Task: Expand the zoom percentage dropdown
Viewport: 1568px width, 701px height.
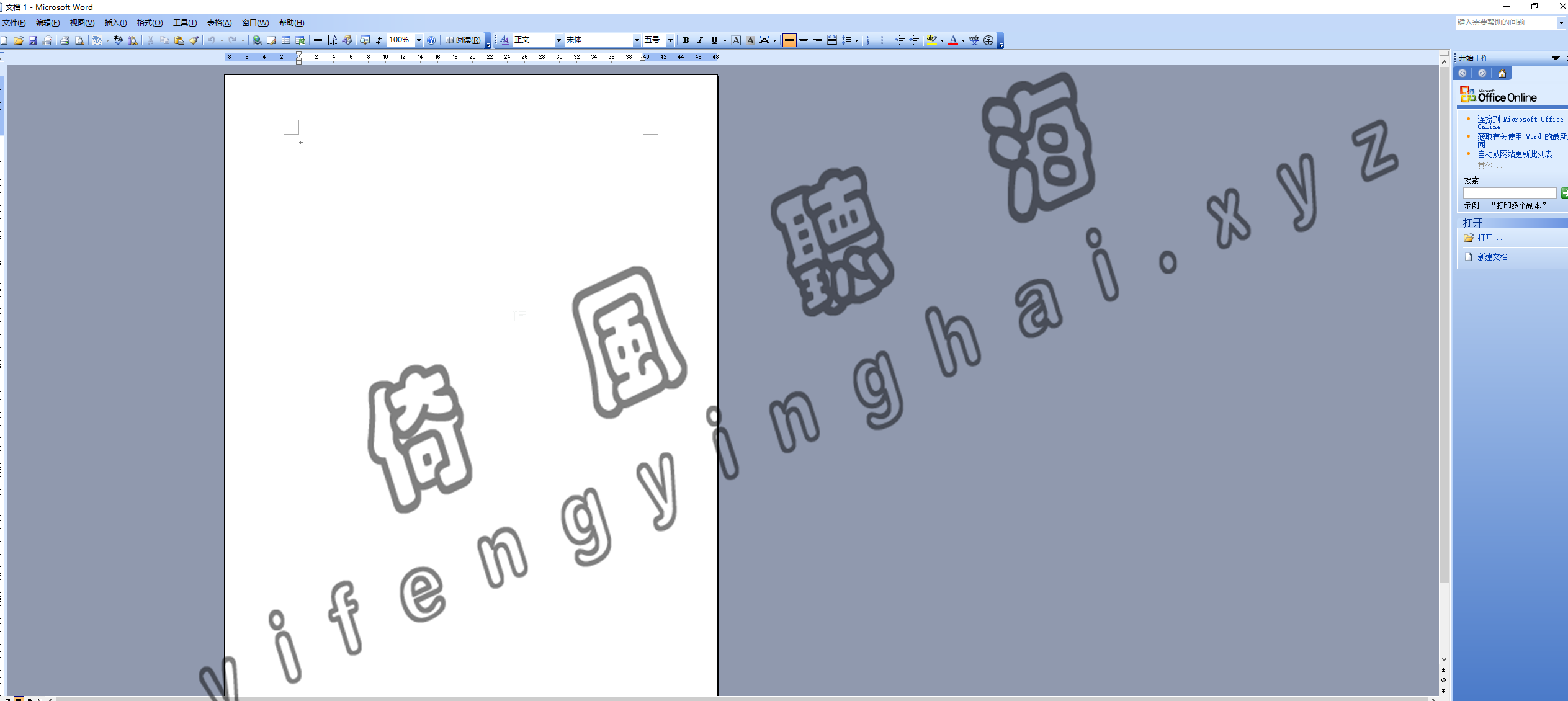Action: [419, 40]
